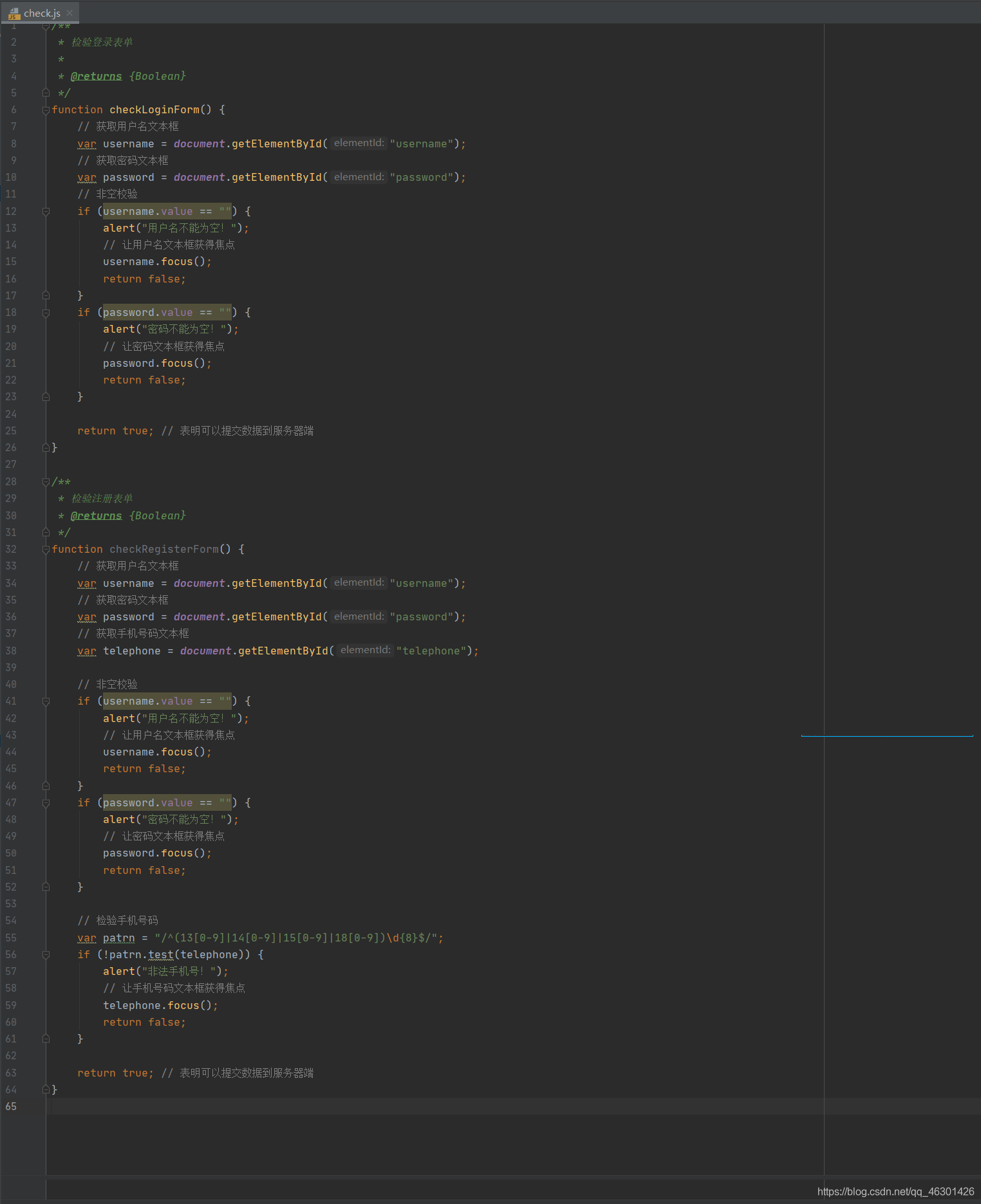Click the regex string on line 55
The width and height of the screenshot is (981, 1204).
(x=296, y=938)
